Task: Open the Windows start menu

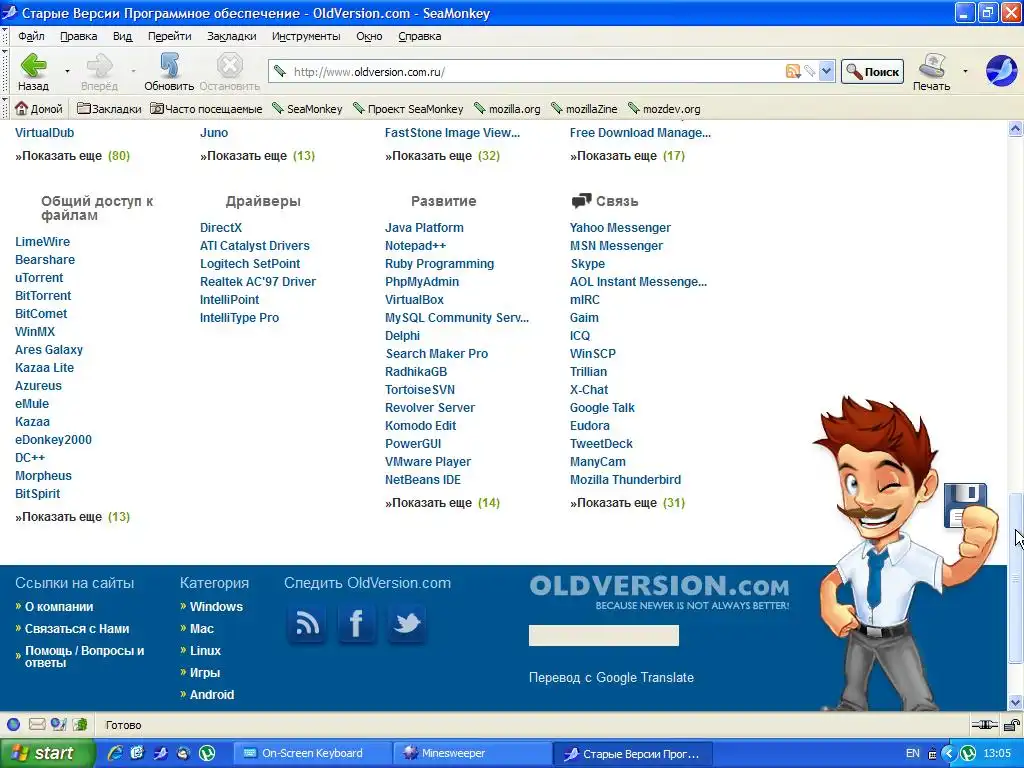Action: [x=47, y=753]
